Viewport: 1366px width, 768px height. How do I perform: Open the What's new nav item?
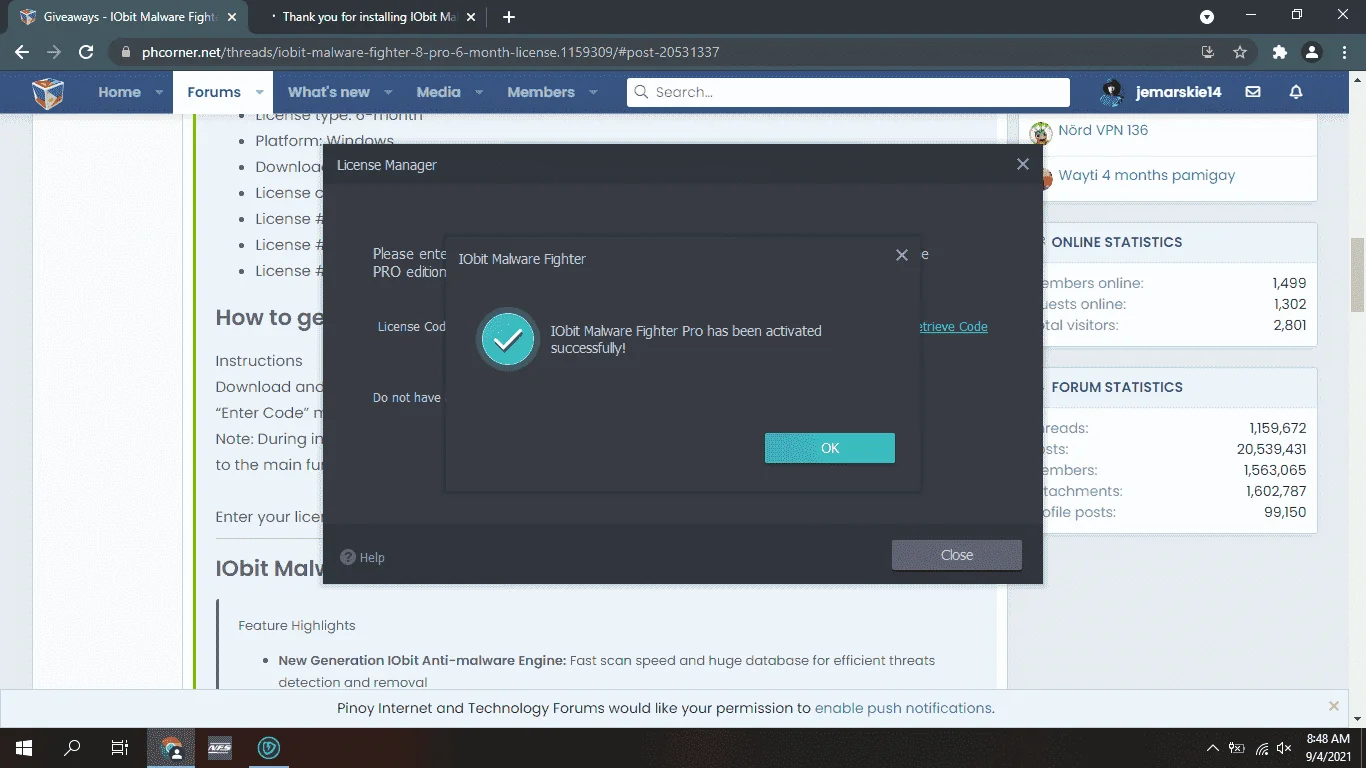click(329, 92)
